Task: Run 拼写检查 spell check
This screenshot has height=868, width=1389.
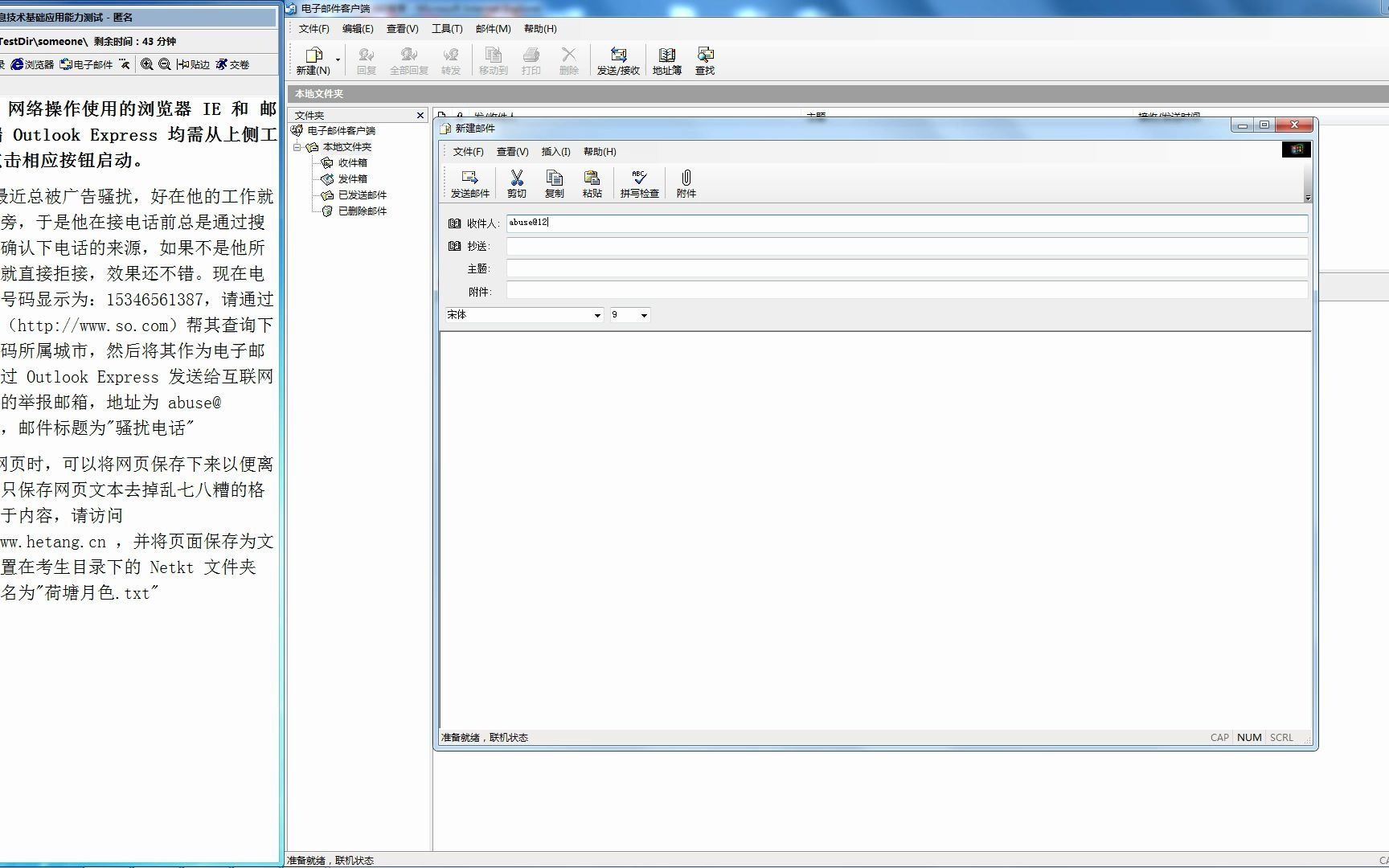Action: pyautogui.click(x=640, y=184)
